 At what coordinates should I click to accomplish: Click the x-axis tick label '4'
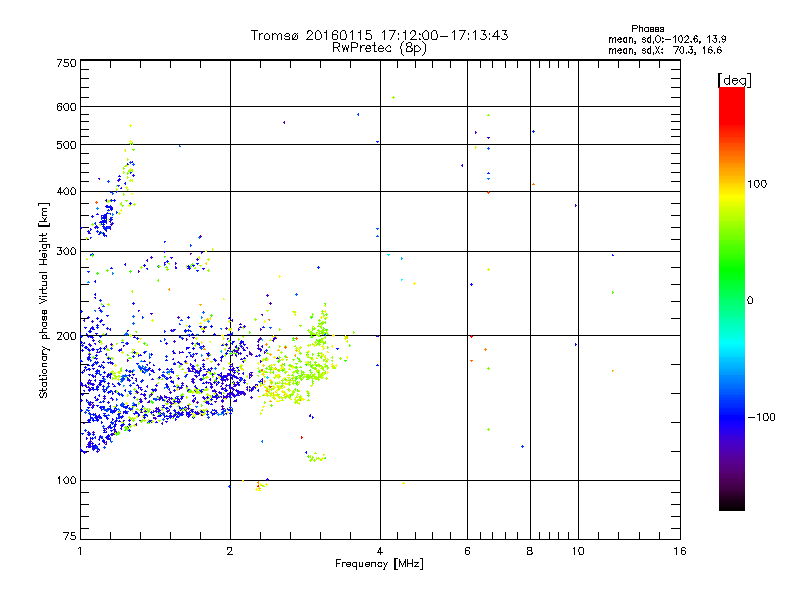point(380,551)
